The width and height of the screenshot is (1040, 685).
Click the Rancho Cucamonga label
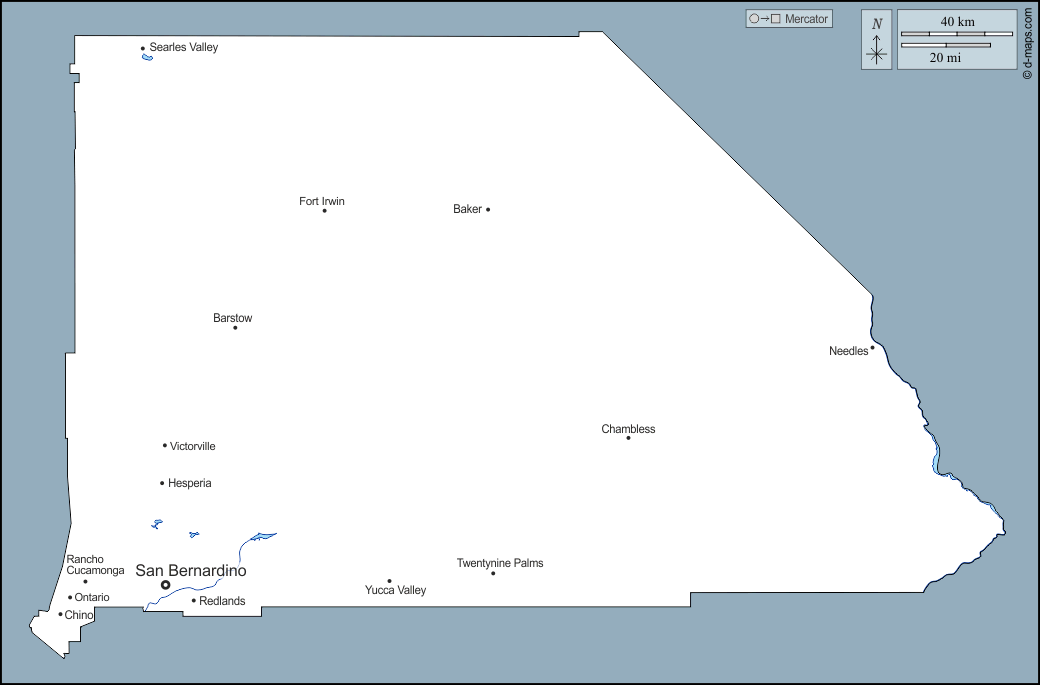(x=95, y=565)
